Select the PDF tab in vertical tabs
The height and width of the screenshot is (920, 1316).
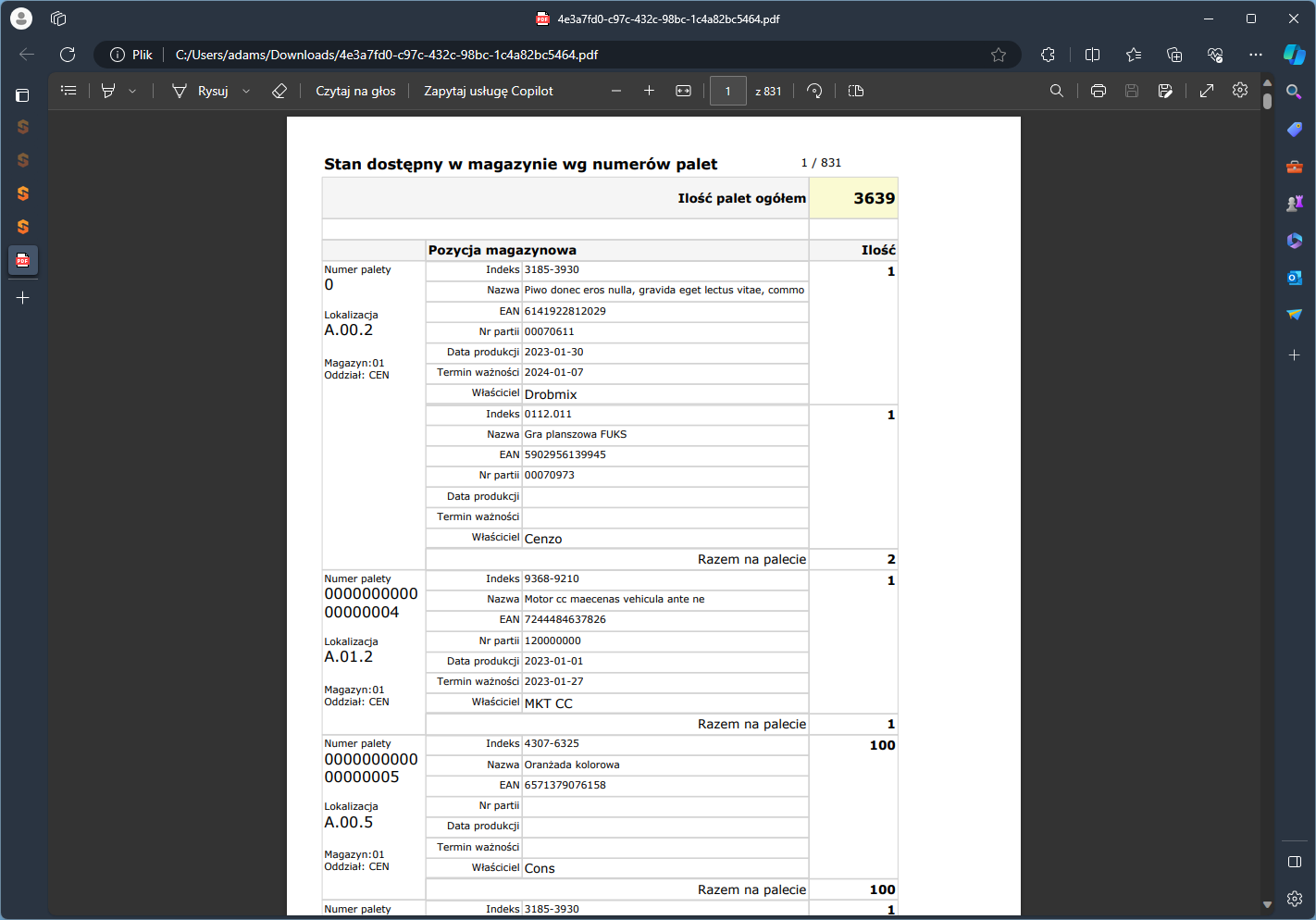click(23, 260)
